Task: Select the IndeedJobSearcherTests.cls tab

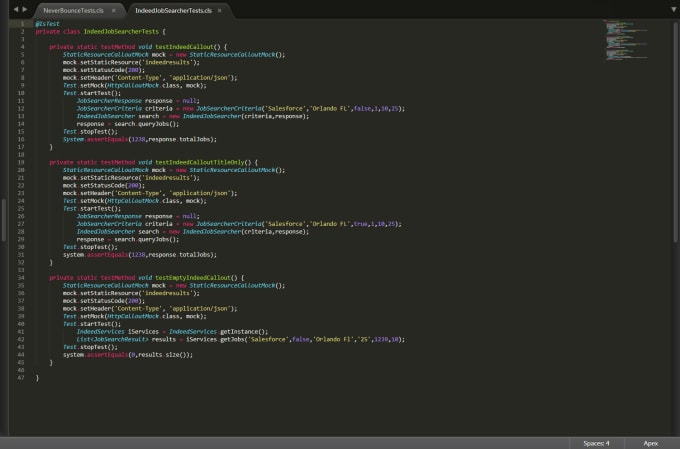Action: coord(173,10)
